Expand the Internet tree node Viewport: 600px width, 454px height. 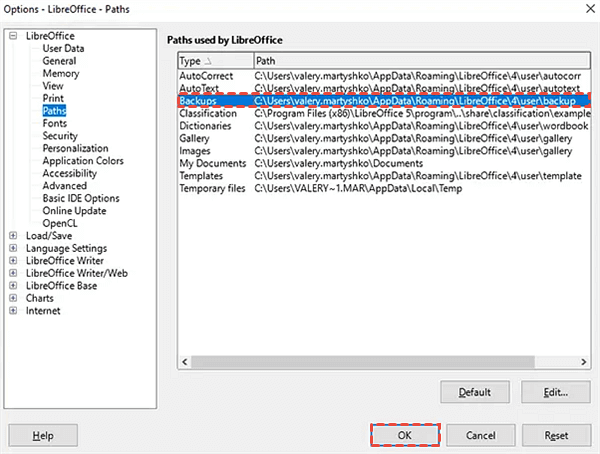pyautogui.click(x=13, y=310)
